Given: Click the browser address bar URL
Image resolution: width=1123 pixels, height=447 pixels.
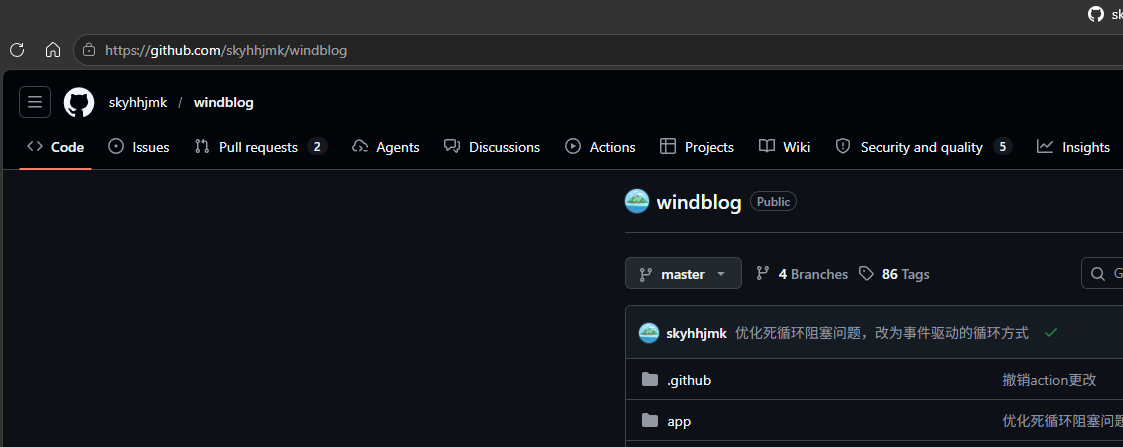Looking at the screenshot, I should pos(226,50).
